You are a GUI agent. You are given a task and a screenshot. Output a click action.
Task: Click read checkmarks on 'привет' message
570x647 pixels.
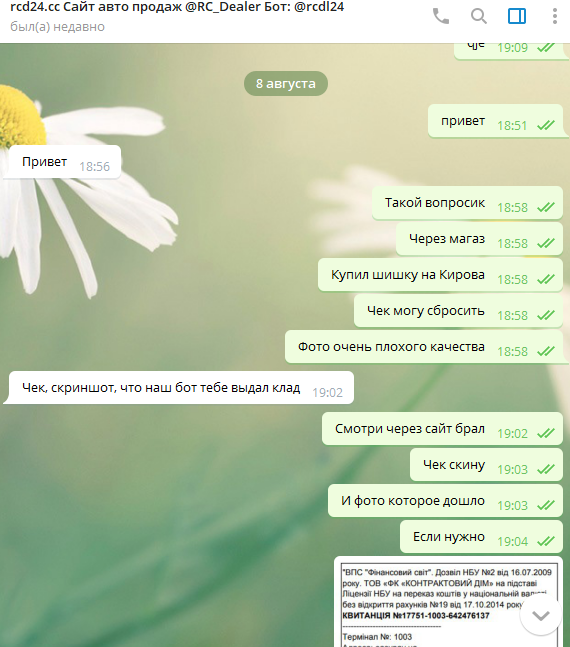(x=546, y=125)
